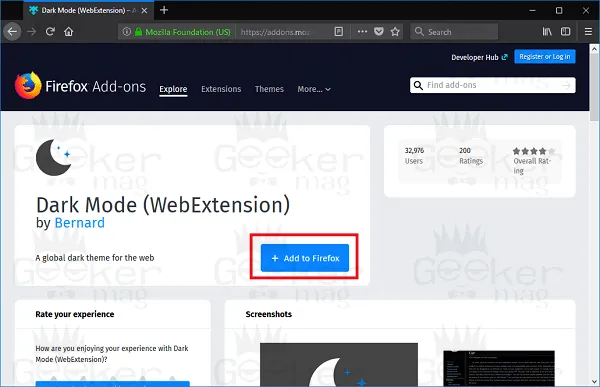Click the Dark Mode moon add-on icon
Viewport: 600px width, 387px height.
point(54,157)
